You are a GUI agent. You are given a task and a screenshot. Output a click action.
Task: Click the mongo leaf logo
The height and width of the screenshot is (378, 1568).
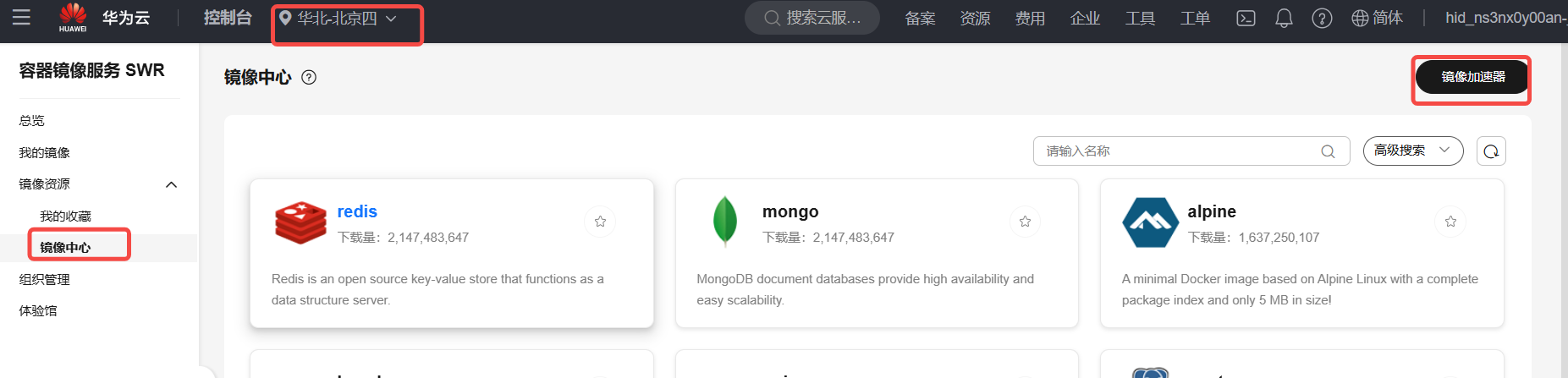pyautogui.click(x=725, y=221)
